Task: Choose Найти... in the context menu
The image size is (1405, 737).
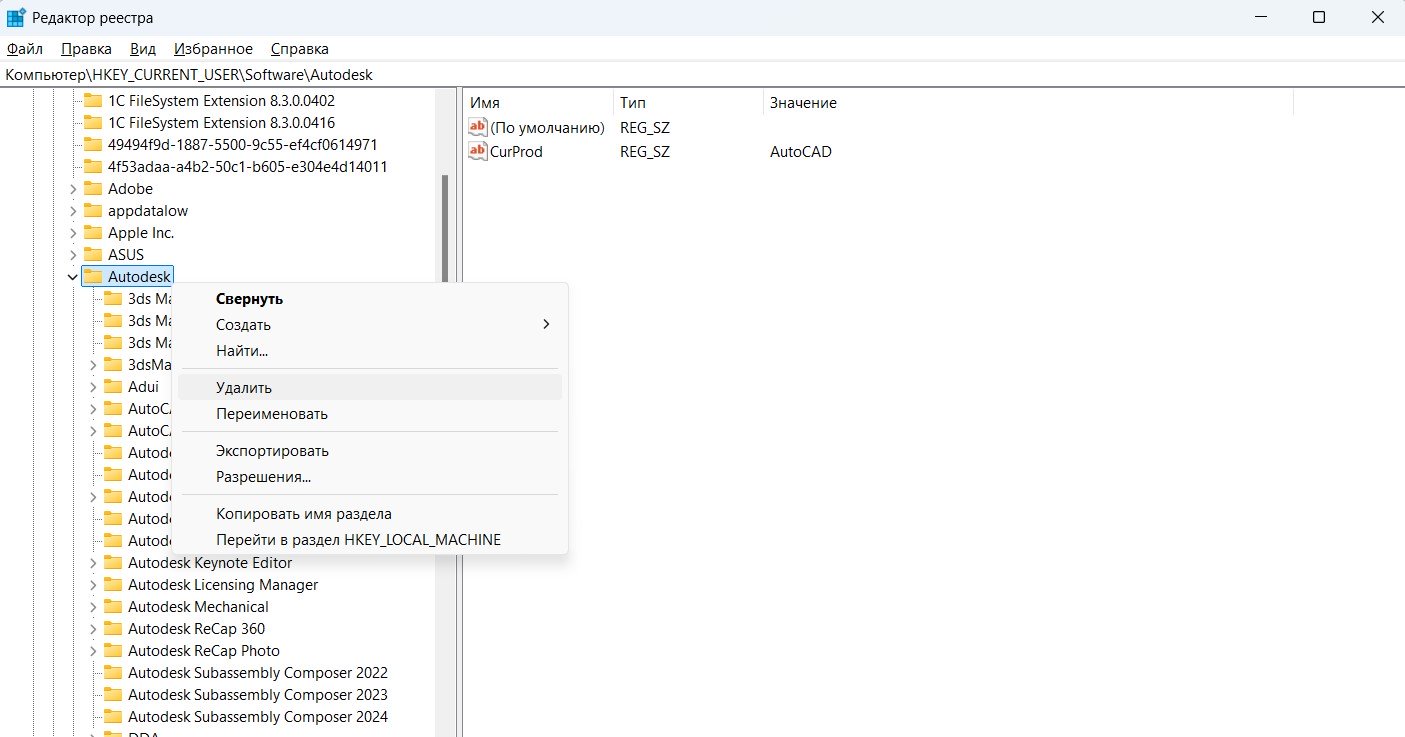Action: [370, 351]
